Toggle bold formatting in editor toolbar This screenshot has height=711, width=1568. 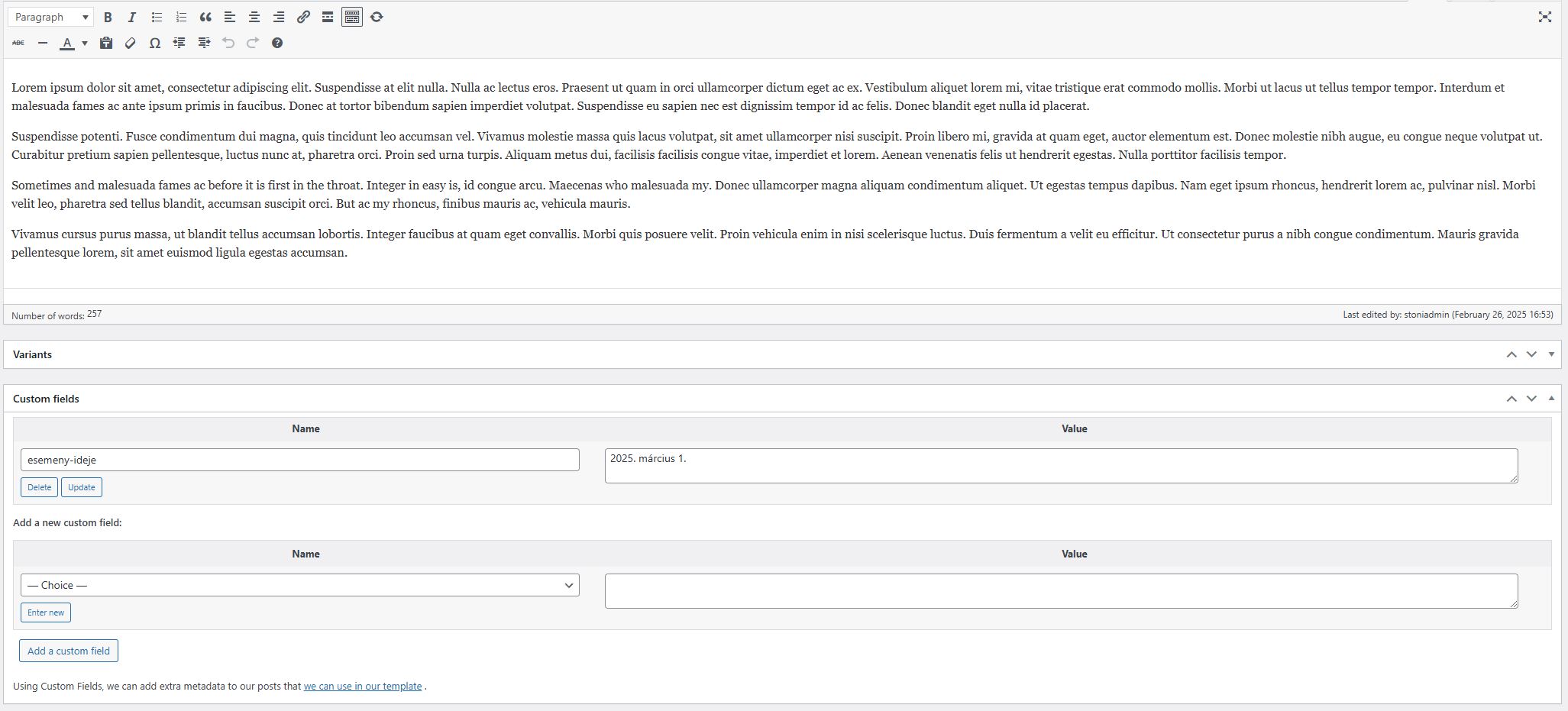108,17
